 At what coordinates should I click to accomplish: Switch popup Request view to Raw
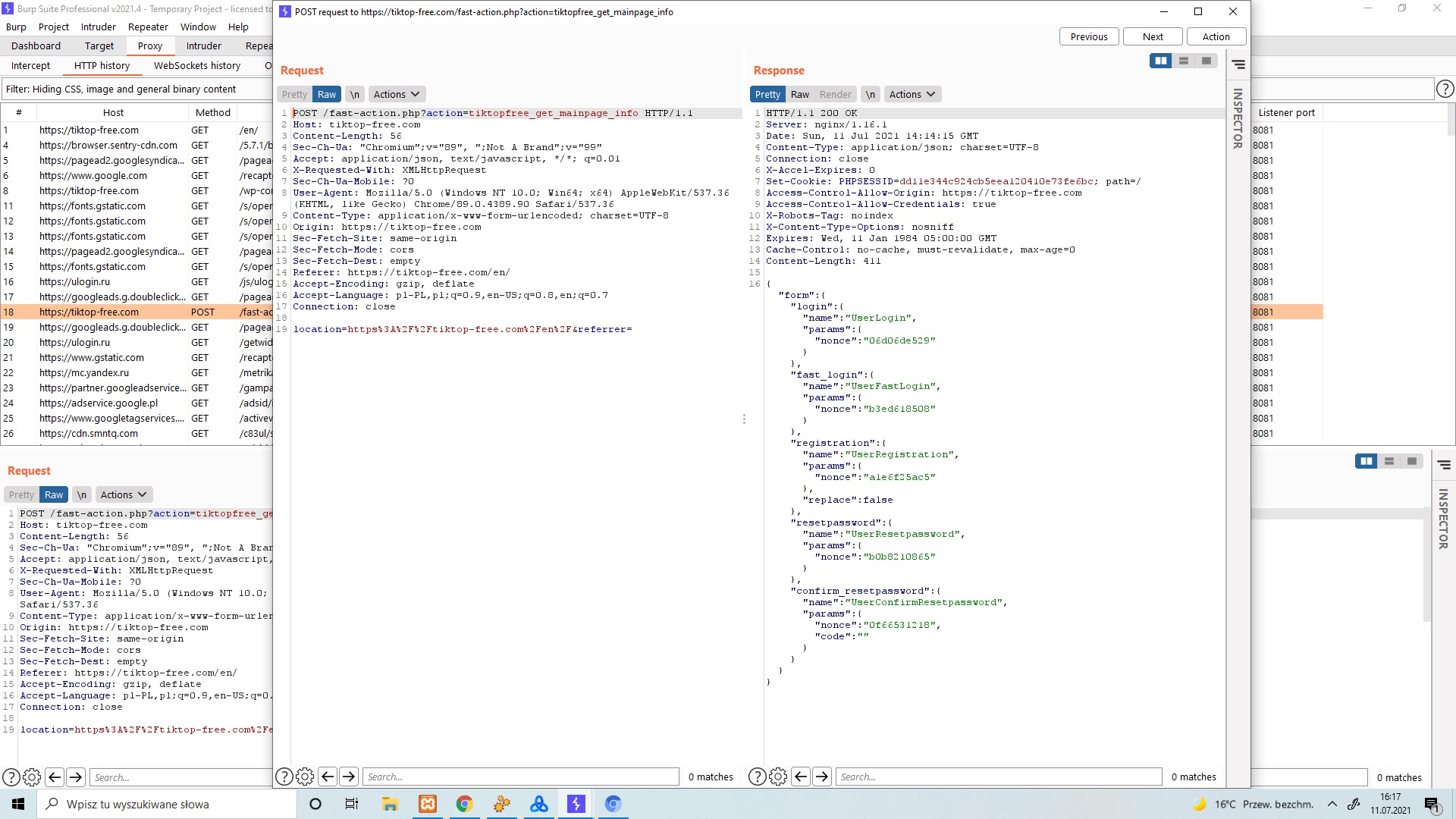327,94
